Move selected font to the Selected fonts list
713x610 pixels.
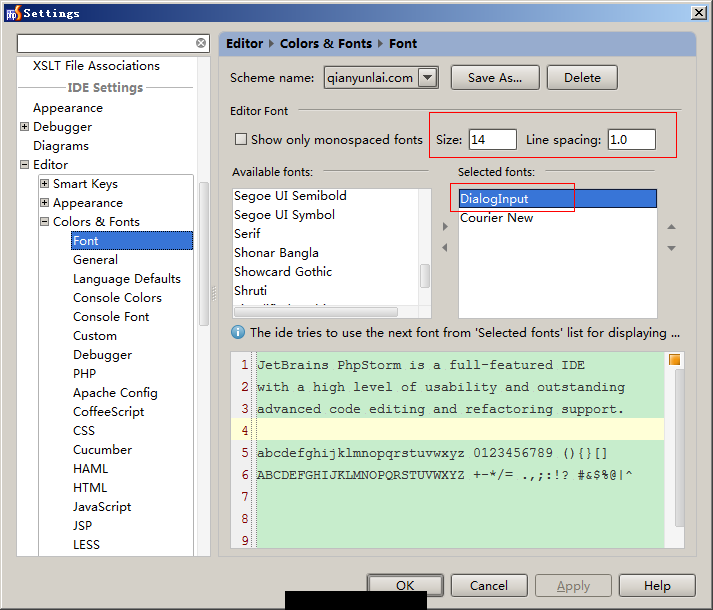click(445, 227)
